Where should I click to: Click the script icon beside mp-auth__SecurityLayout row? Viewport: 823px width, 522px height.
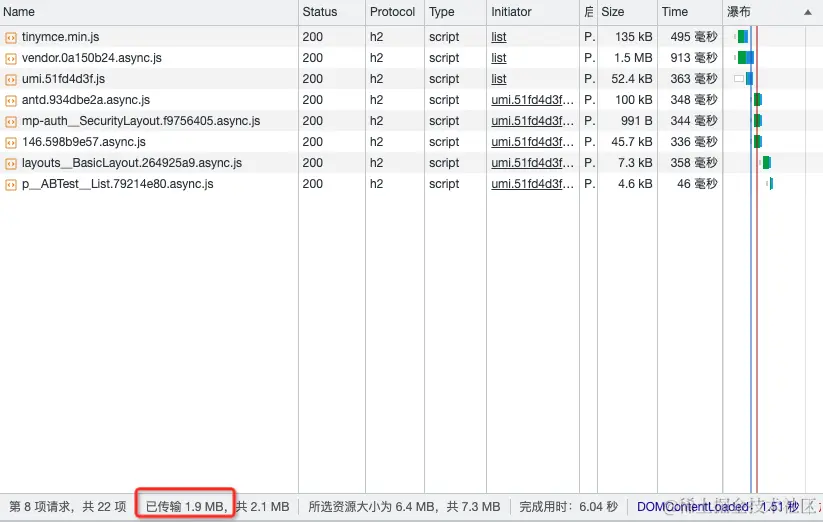point(10,121)
